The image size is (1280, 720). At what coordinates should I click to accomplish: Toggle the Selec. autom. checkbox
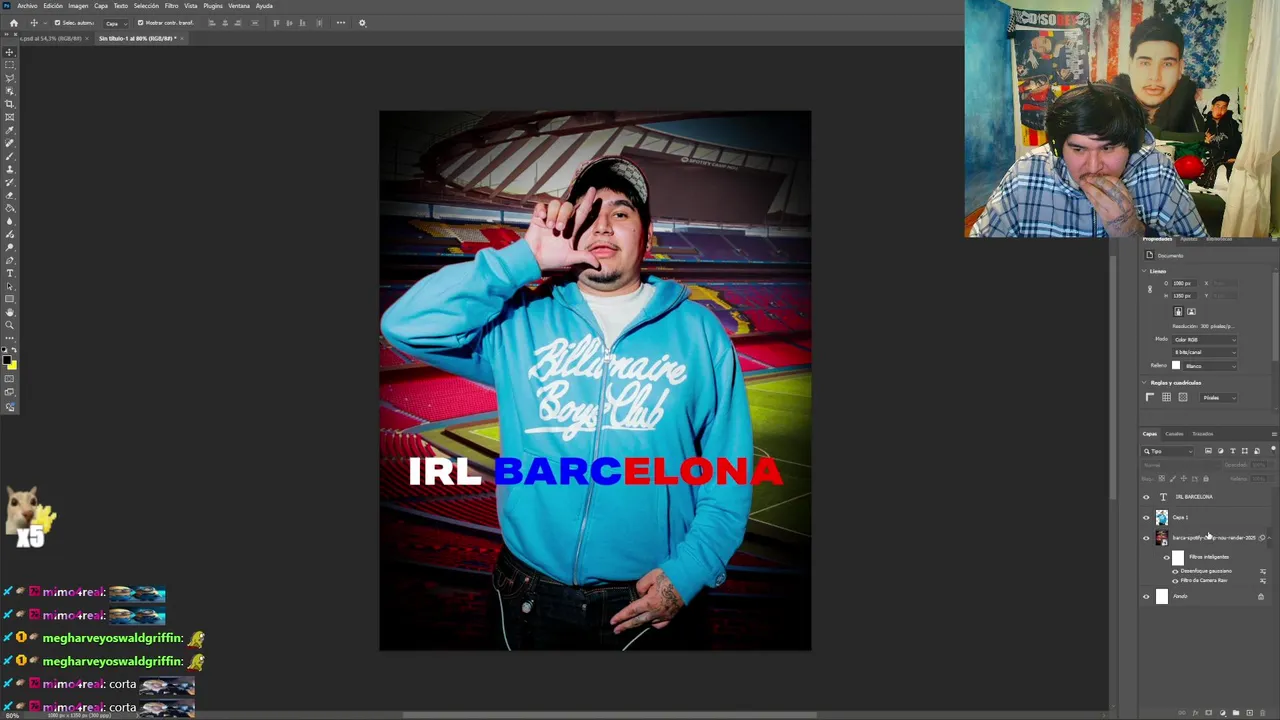point(57,23)
